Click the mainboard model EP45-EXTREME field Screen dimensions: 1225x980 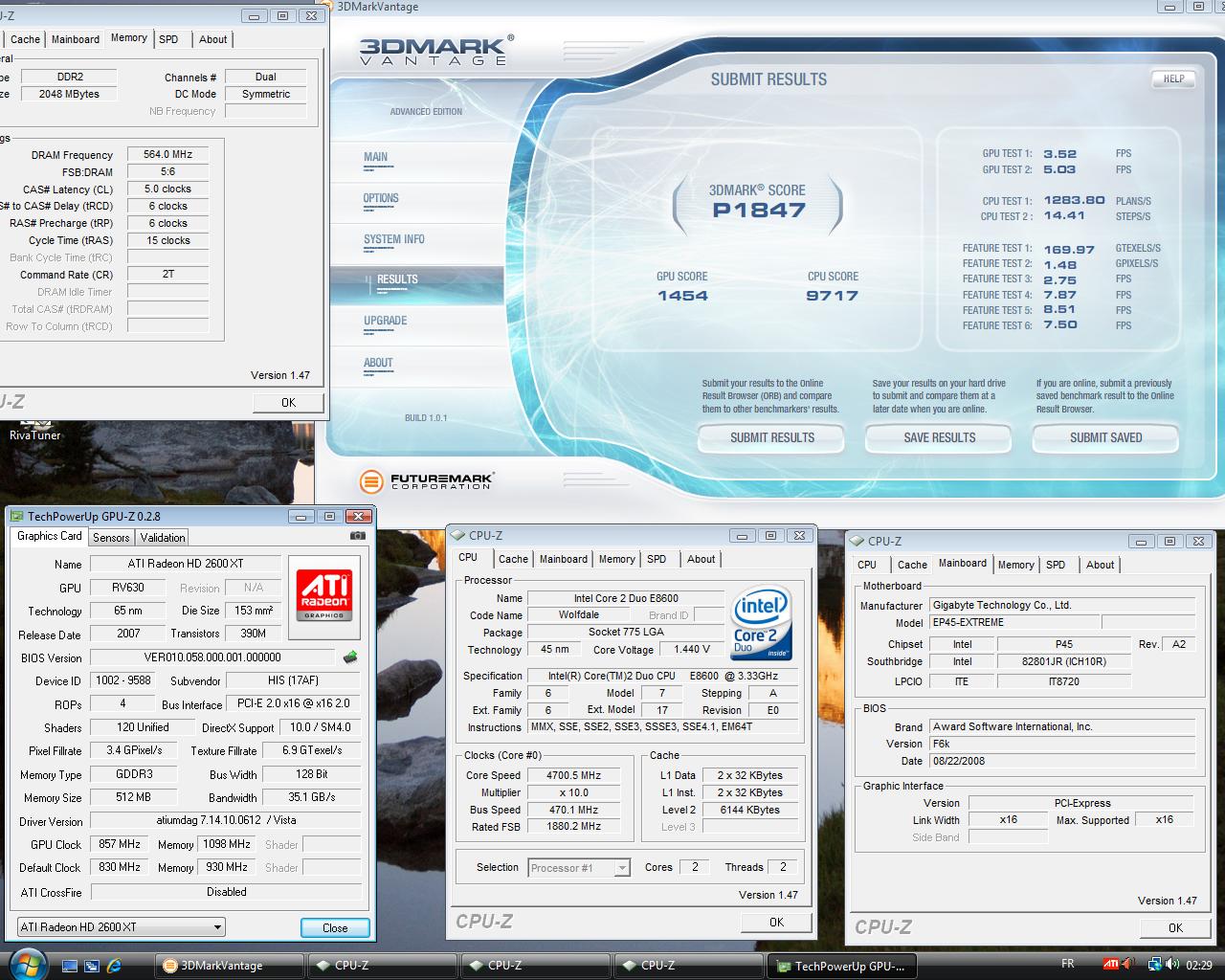[x=1014, y=622]
